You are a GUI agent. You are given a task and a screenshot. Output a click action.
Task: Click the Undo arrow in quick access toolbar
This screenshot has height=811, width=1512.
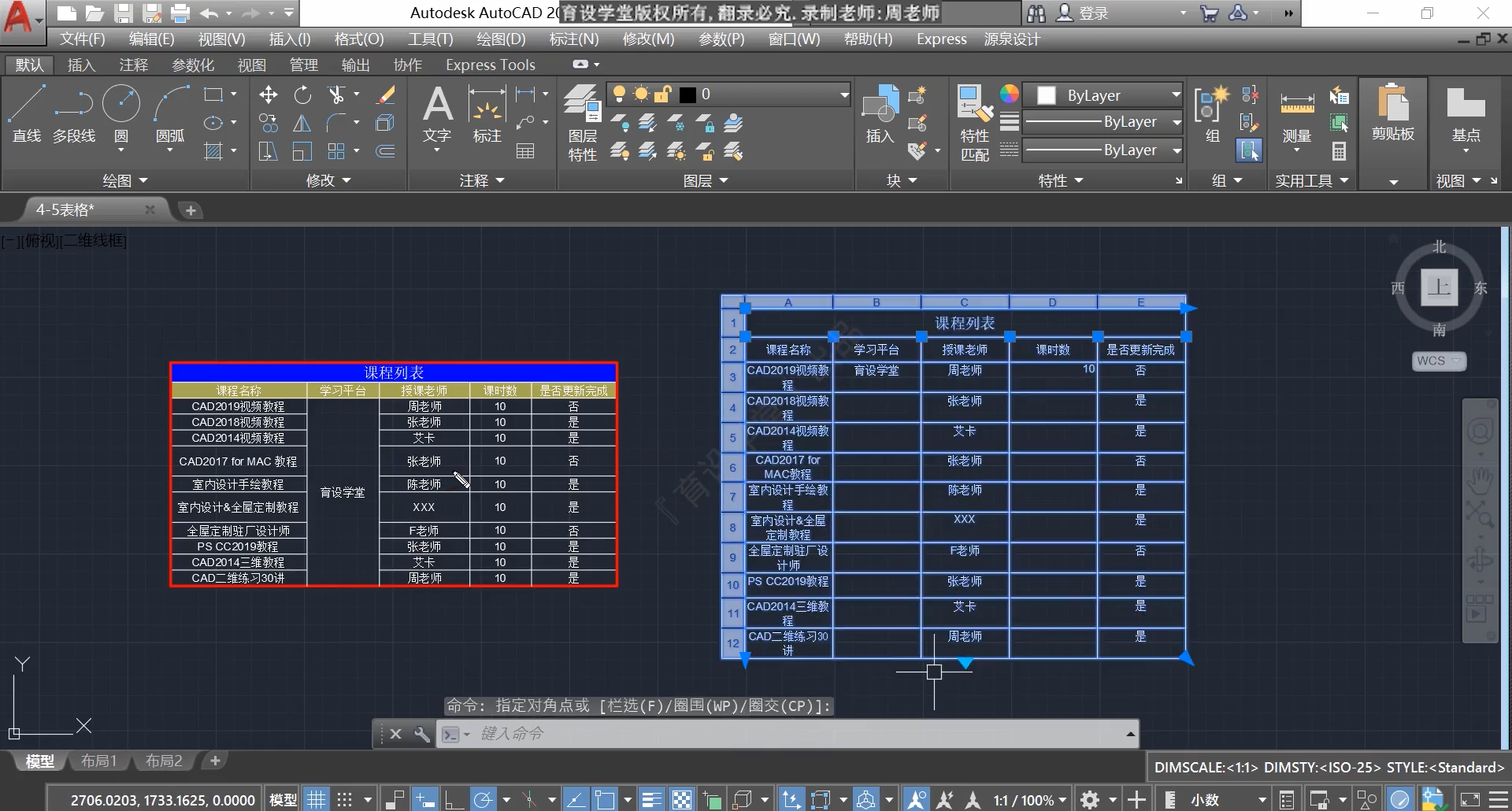click(209, 13)
